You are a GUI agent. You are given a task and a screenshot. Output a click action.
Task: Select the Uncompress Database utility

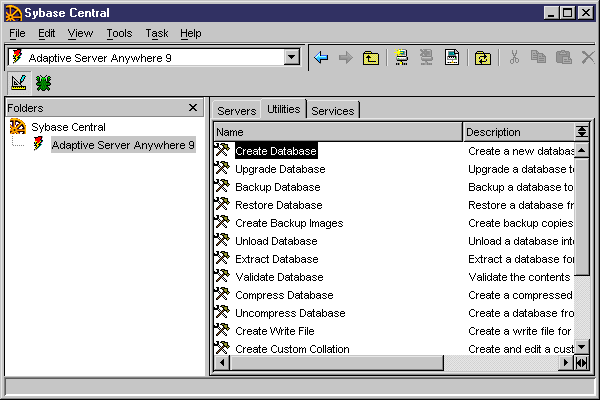pyautogui.click(x=290, y=313)
